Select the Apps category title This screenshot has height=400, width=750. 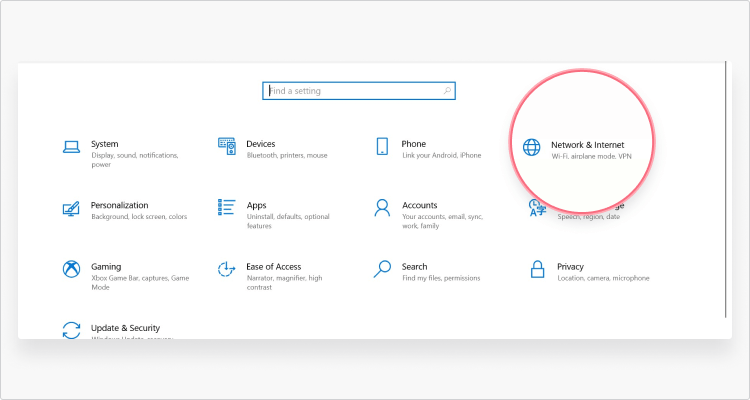(256, 206)
